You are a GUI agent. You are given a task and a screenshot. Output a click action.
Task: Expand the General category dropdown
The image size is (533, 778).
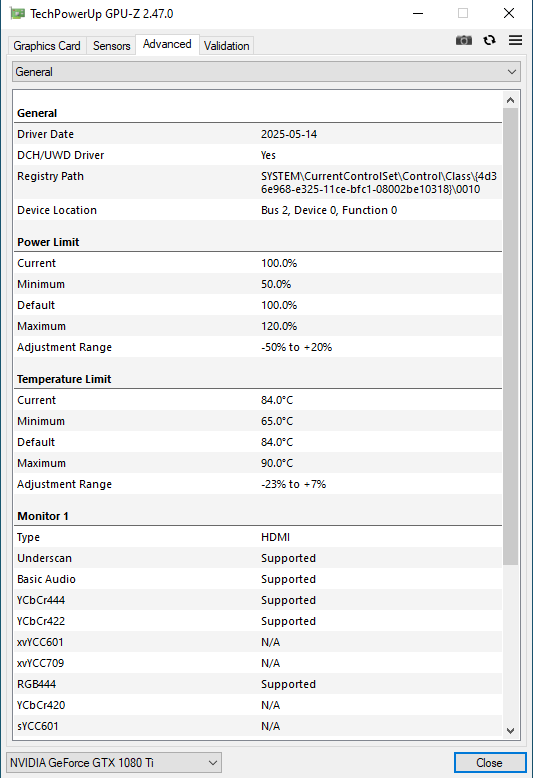tap(266, 72)
